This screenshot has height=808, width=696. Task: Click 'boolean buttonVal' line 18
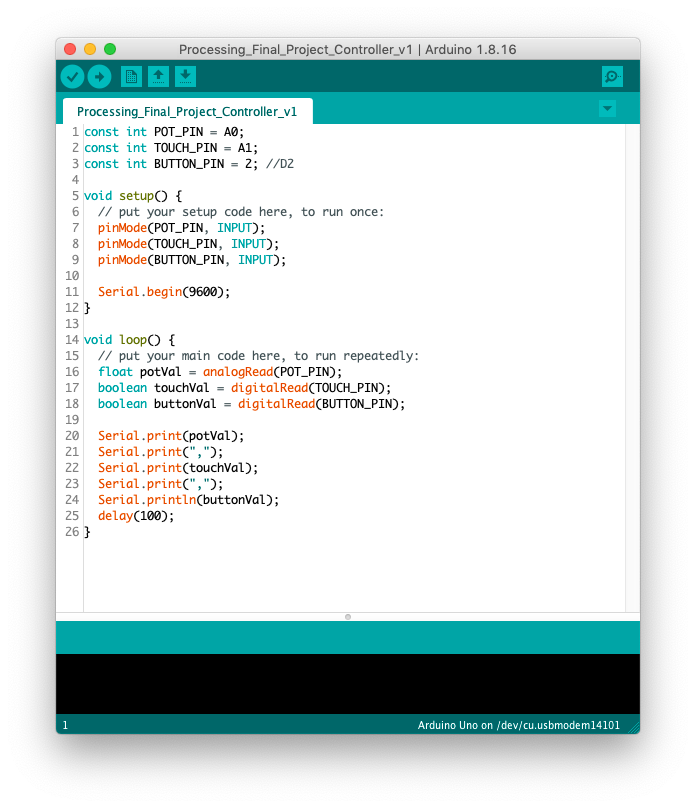tap(251, 403)
